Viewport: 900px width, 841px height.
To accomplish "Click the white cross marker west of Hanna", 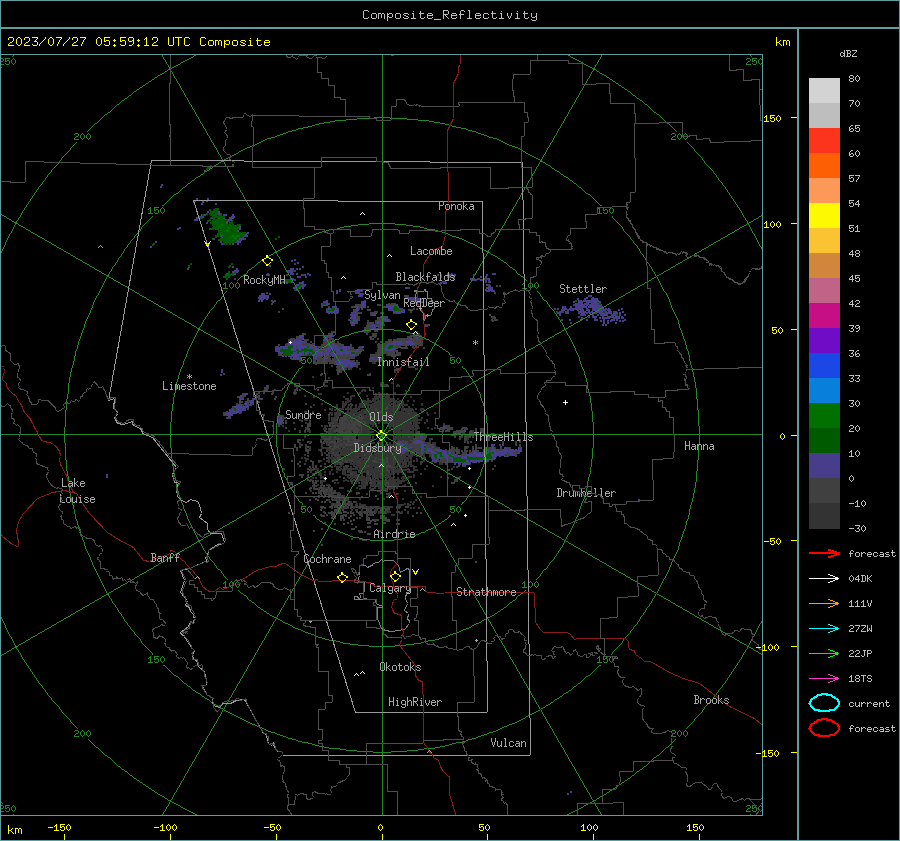I will click(565, 402).
